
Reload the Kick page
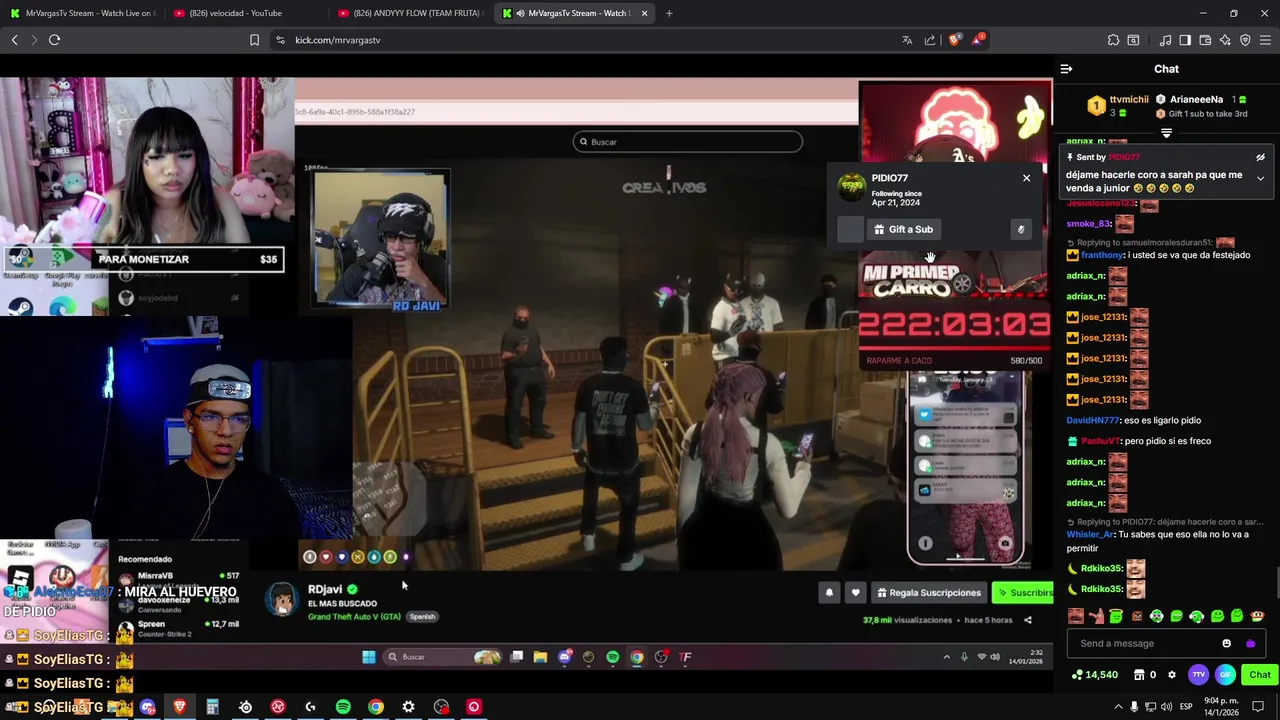(54, 40)
